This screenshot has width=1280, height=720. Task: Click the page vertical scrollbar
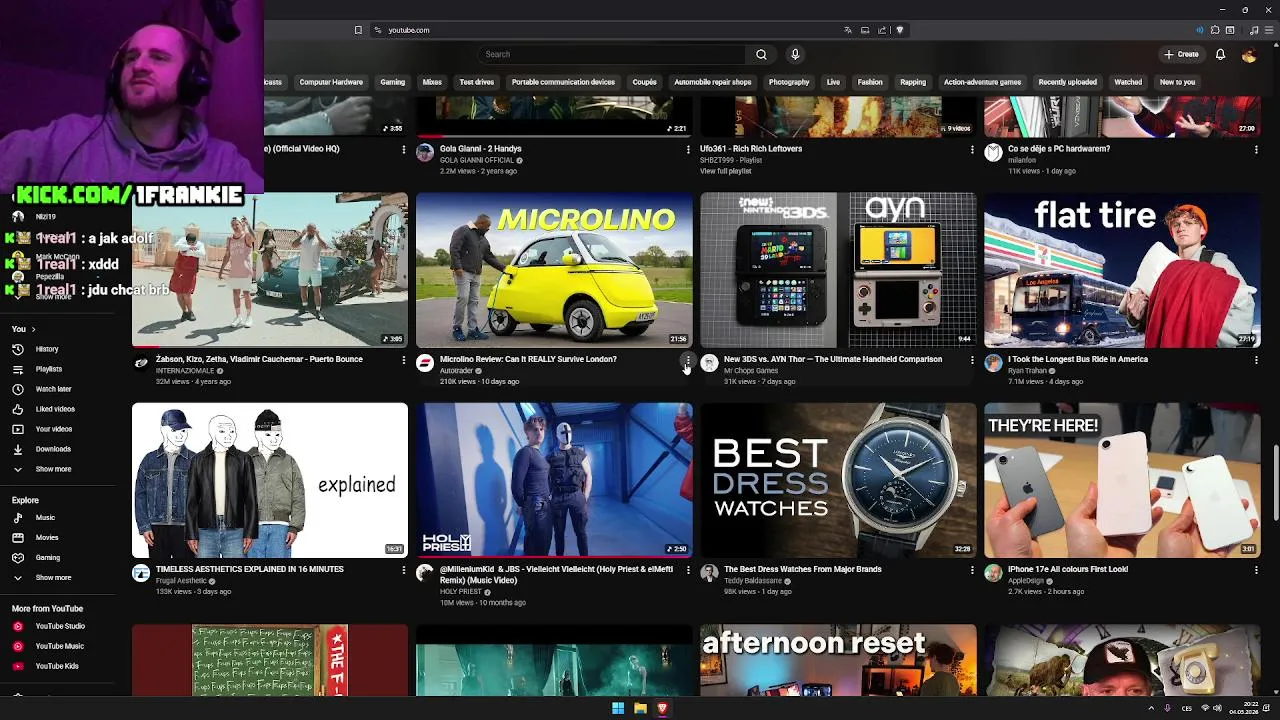[x=1274, y=485]
